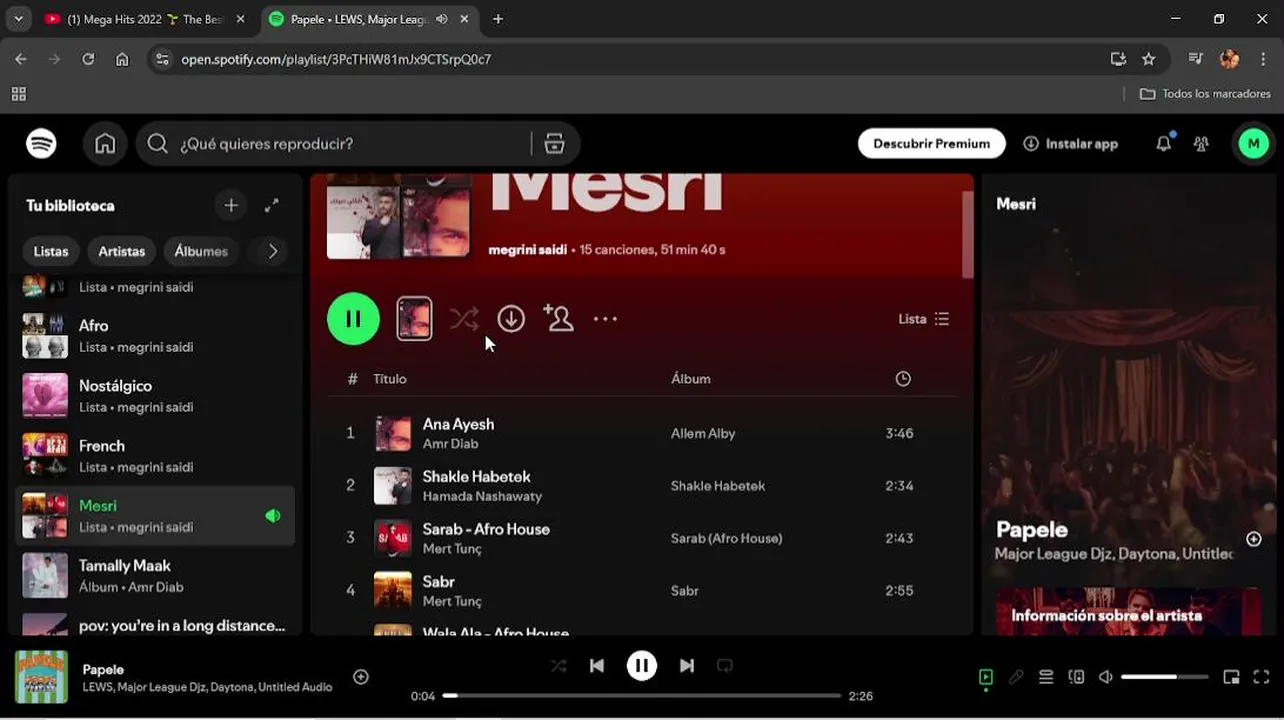
Task: Play the track Sarab - Afro House
Action: pos(486,529)
